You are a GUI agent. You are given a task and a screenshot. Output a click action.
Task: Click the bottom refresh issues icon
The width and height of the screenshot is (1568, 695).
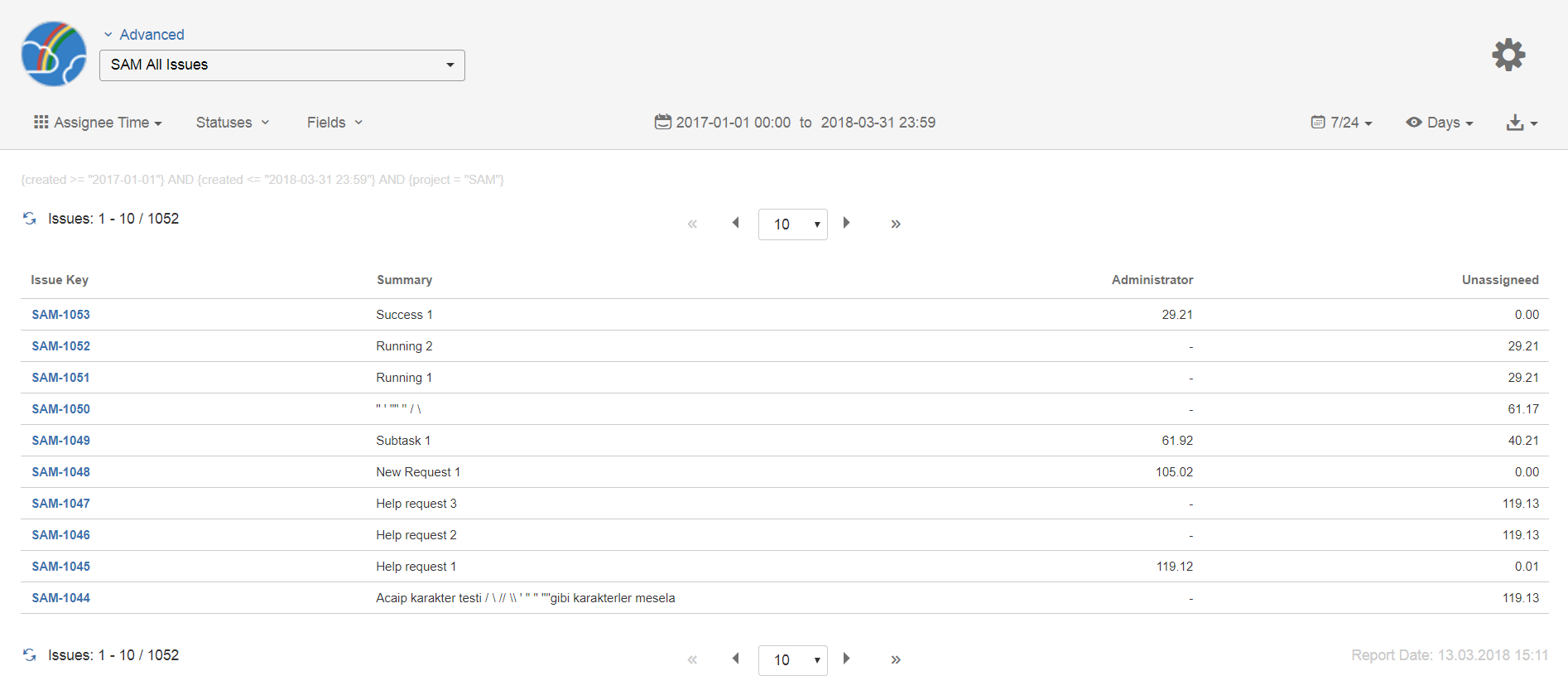pyautogui.click(x=30, y=655)
